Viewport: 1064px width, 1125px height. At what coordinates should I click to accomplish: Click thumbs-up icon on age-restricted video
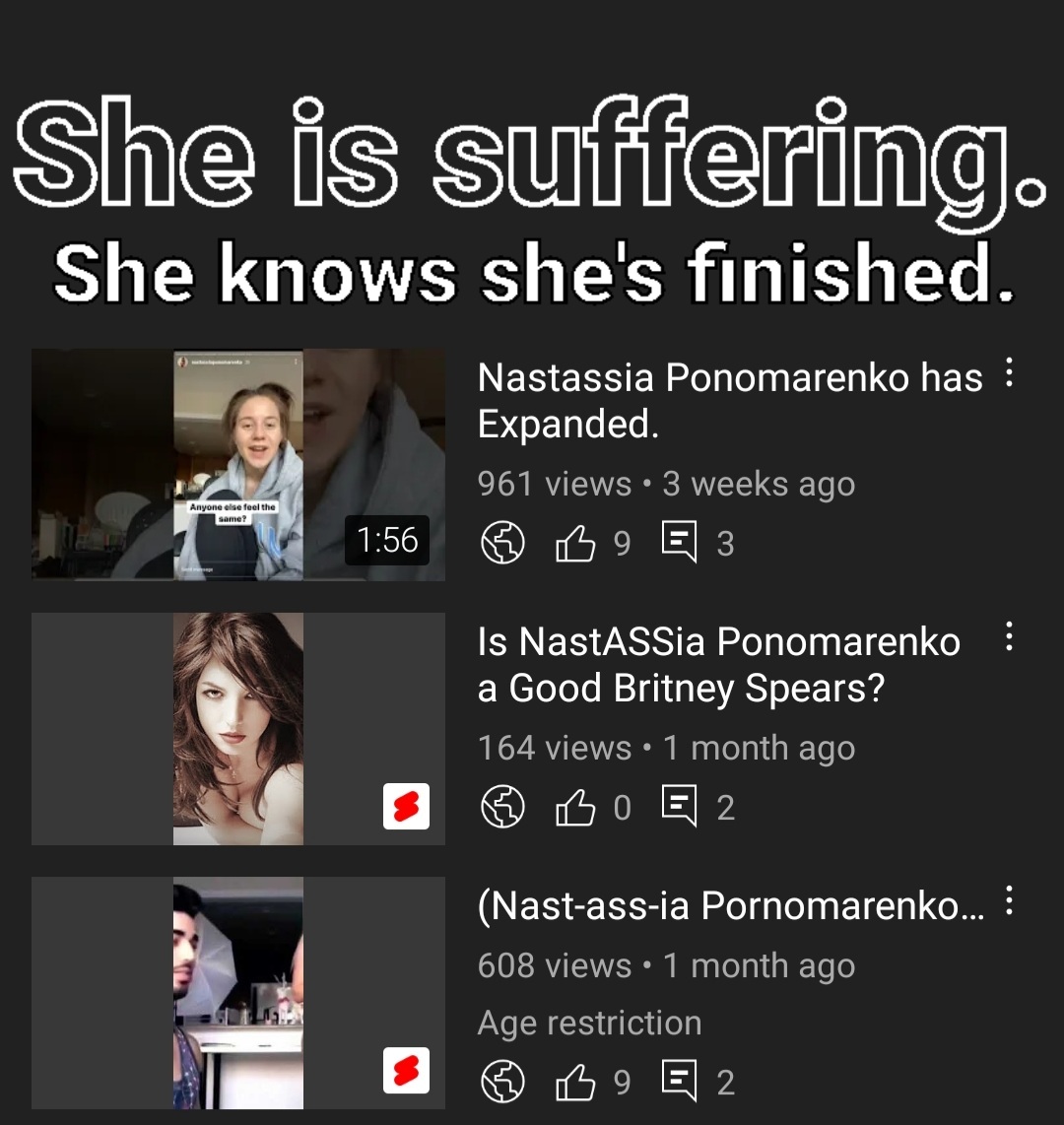click(575, 1082)
